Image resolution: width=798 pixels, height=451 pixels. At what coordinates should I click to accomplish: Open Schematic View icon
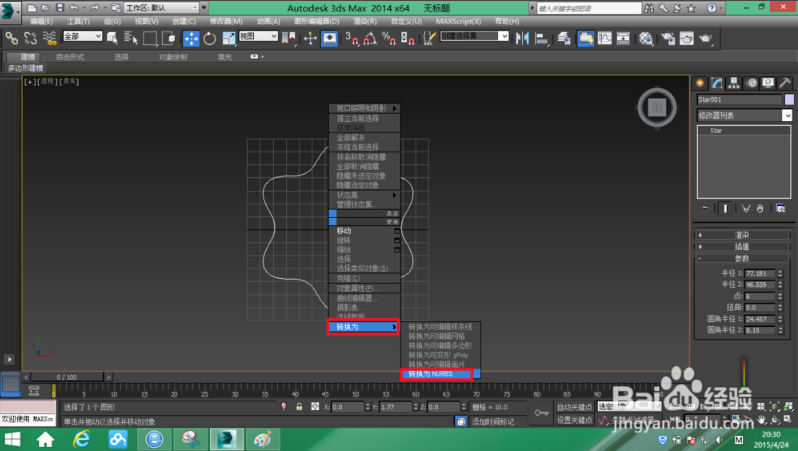(x=623, y=38)
